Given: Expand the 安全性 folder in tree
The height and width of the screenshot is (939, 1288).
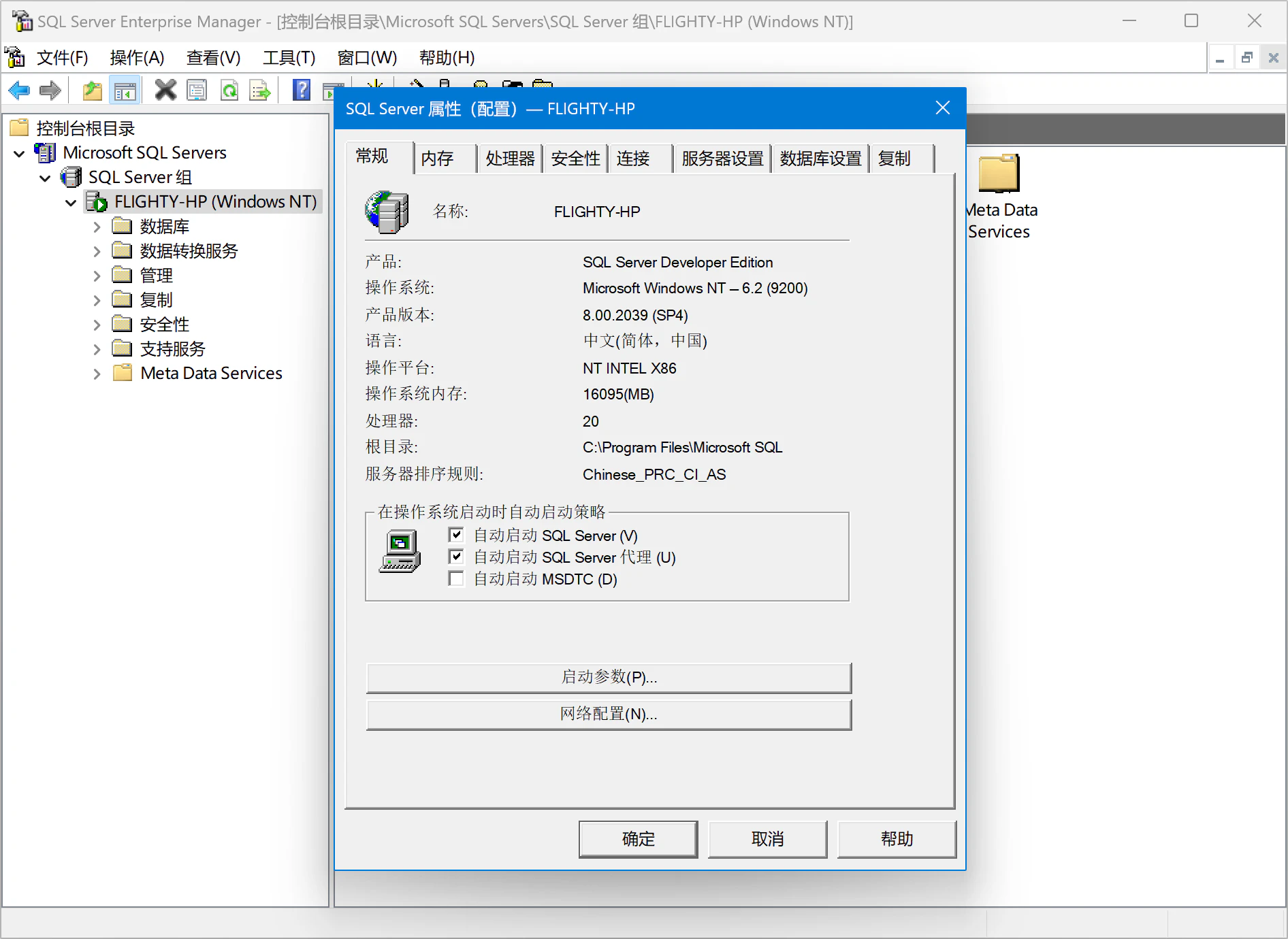Looking at the screenshot, I should coord(97,324).
